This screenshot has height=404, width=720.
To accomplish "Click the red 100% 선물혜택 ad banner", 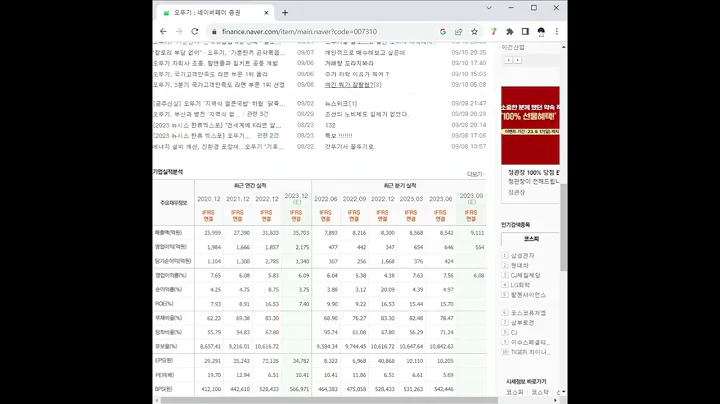I will (530, 125).
